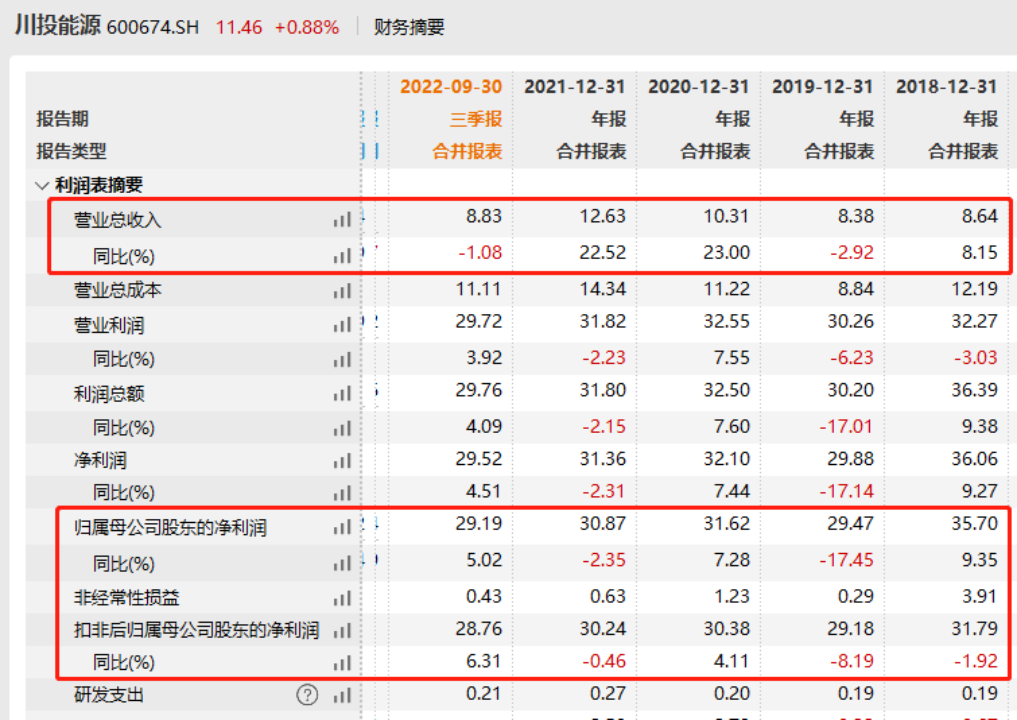
Task: Click revenue cell 8.83 for 2022-09-30
Action: [x=484, y=216]
